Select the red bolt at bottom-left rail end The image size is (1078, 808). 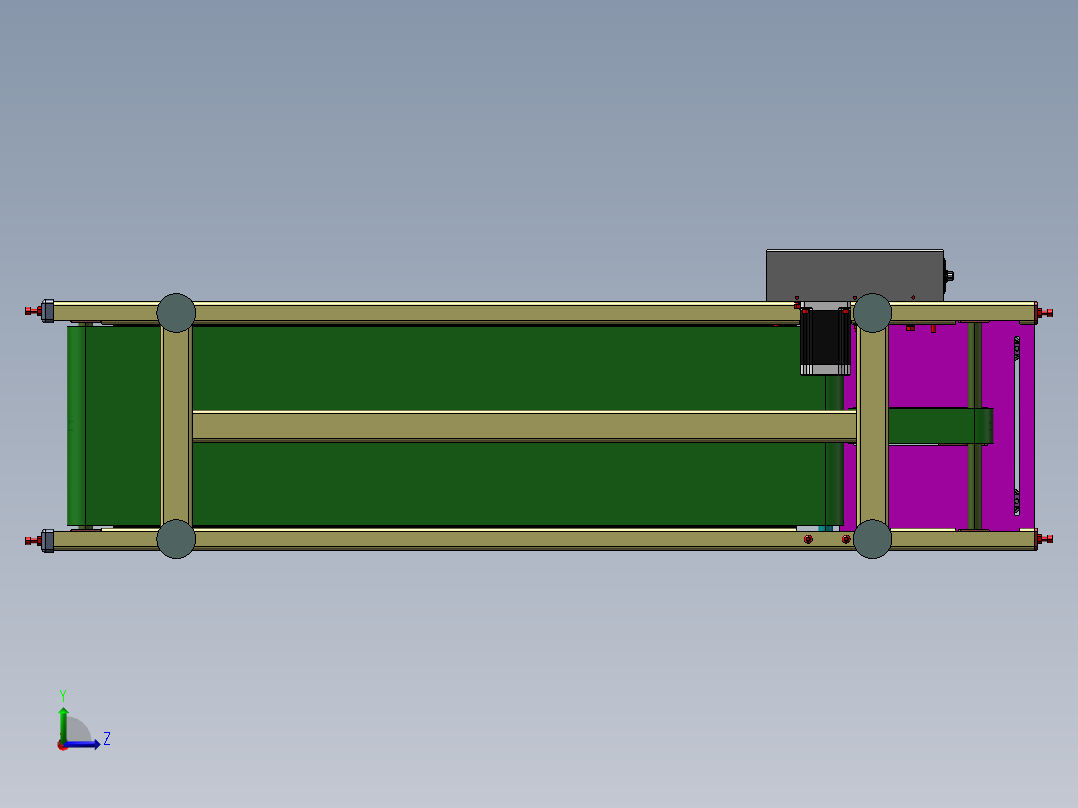point(33,541)
